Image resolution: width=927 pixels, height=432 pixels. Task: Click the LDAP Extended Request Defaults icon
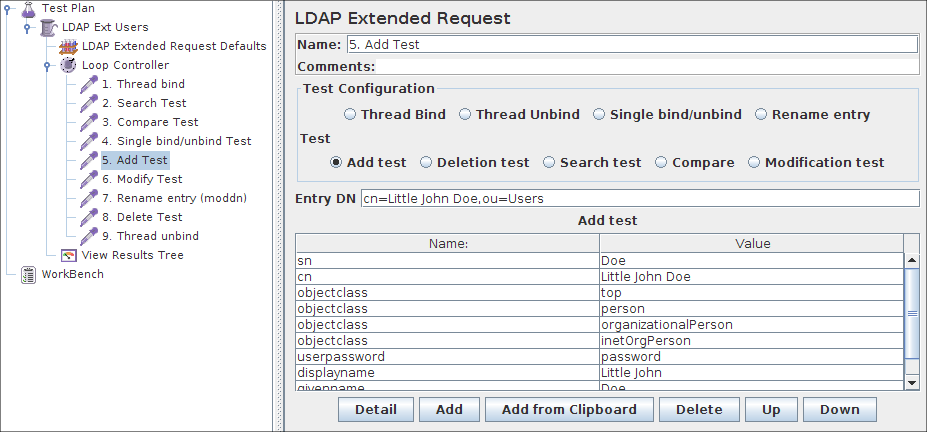(68, 46)
